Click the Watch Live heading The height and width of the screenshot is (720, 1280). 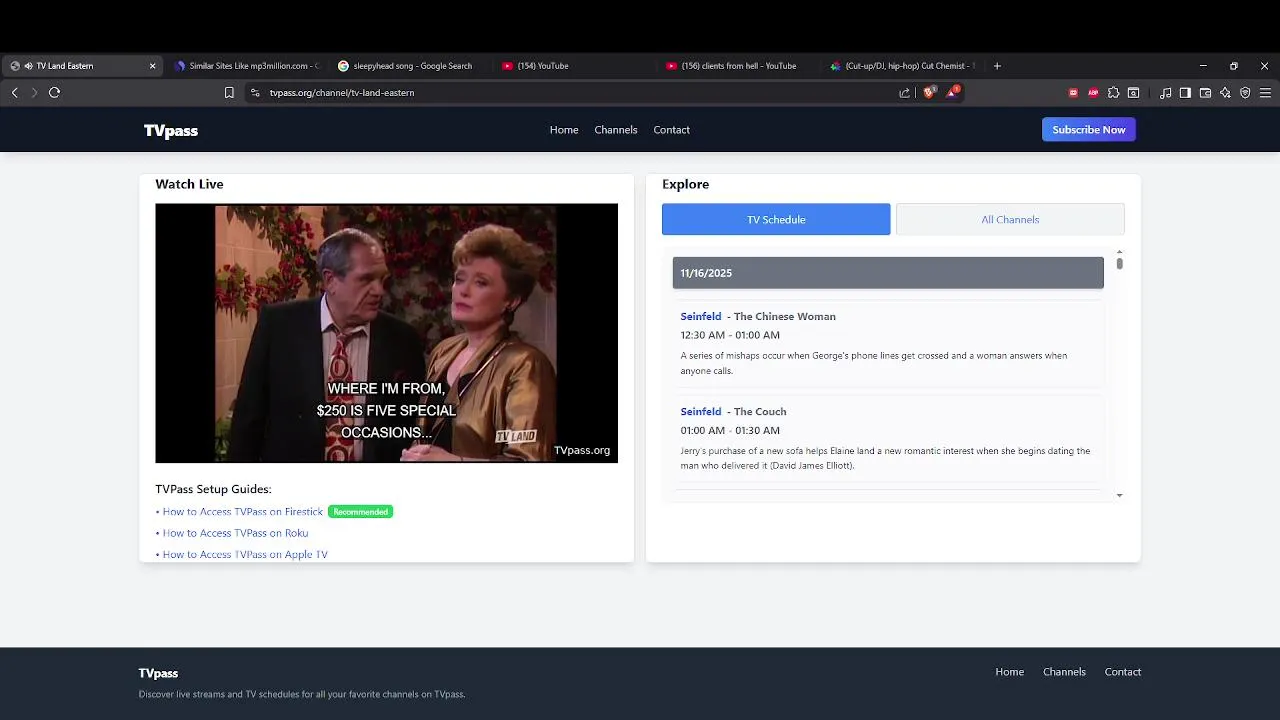[189, 184]
